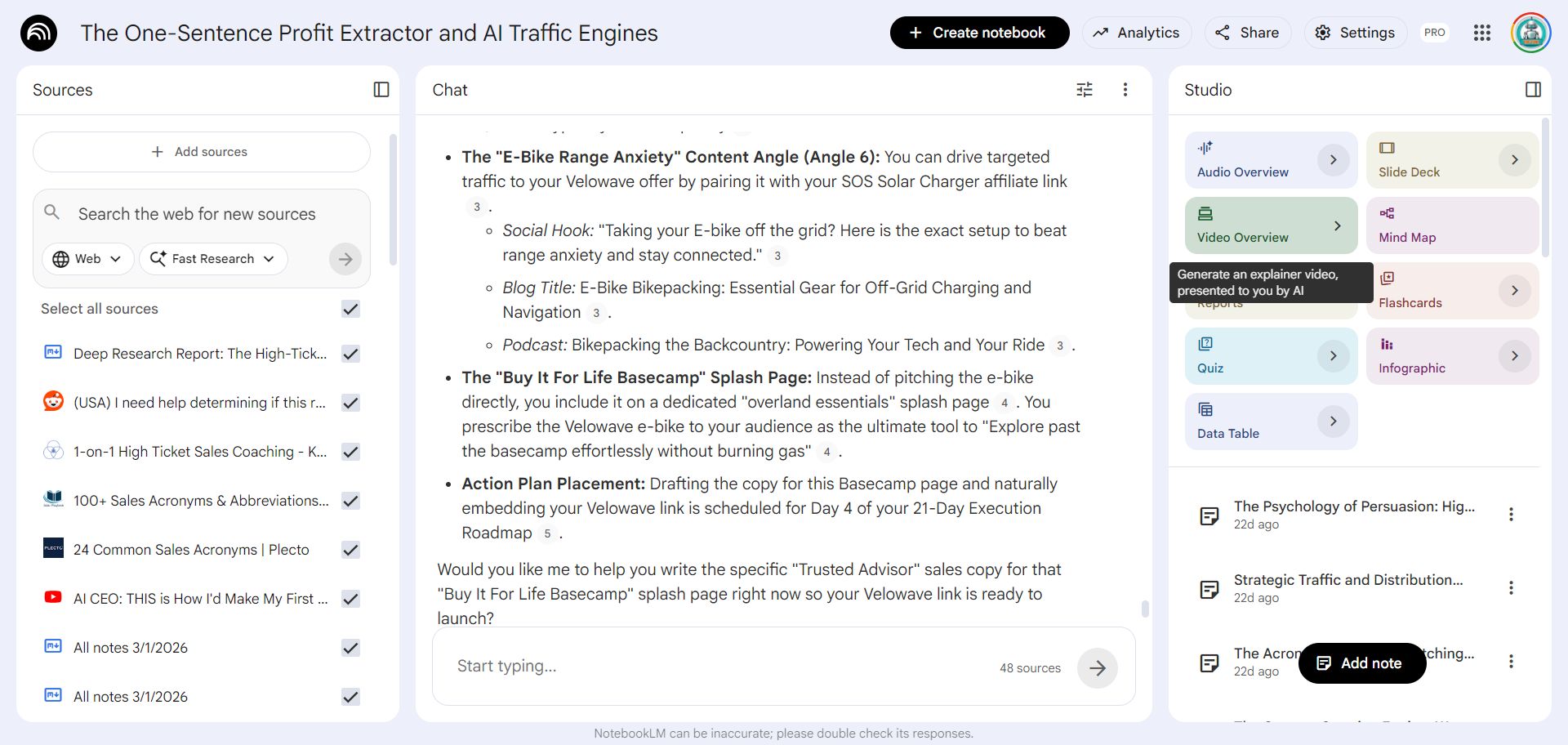This screenshot has height=745, width=1568.
Task: Click the NotebookLM logo icon
Action: pos(38,33)
